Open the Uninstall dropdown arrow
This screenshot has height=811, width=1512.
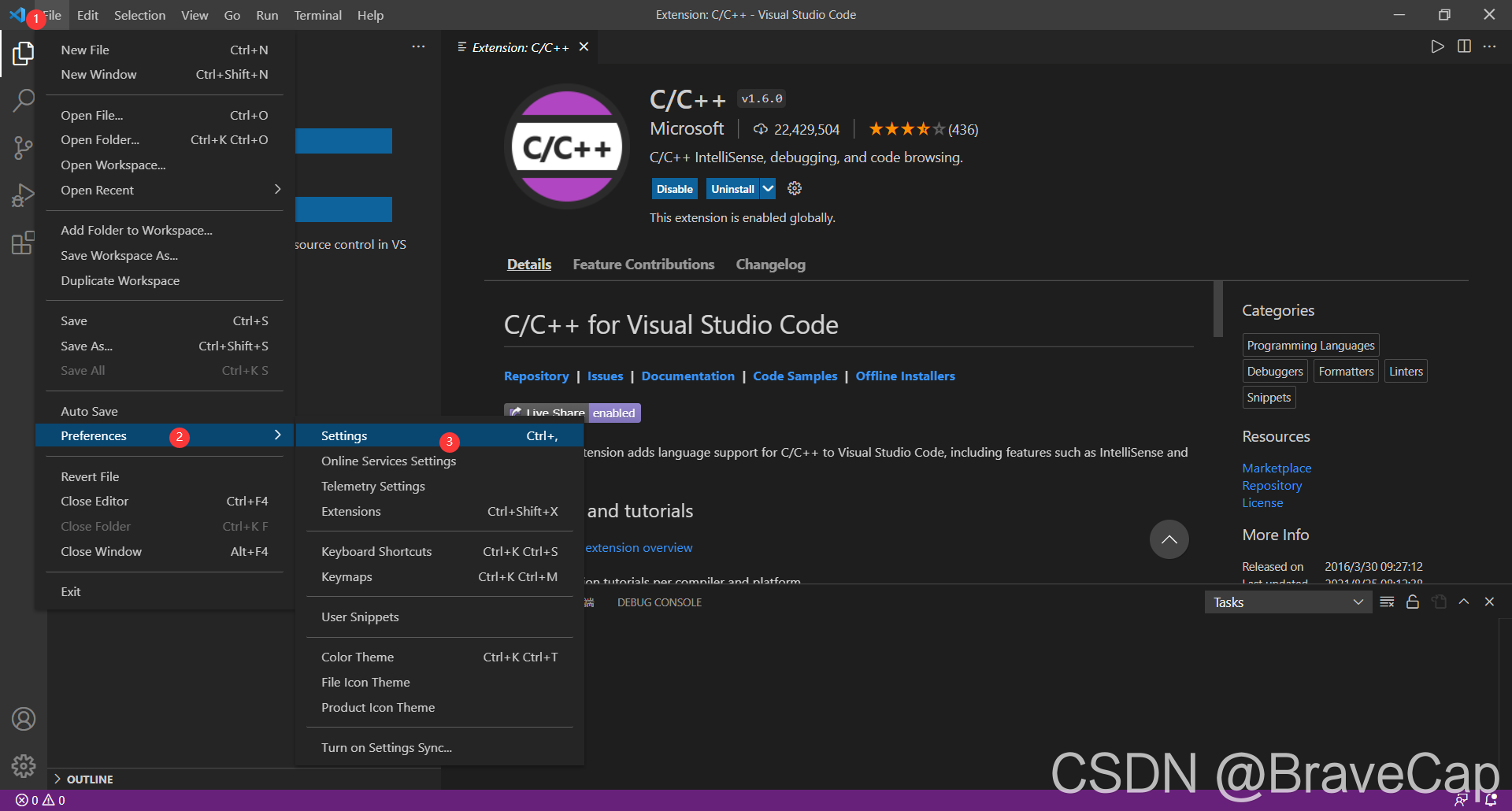768,189
